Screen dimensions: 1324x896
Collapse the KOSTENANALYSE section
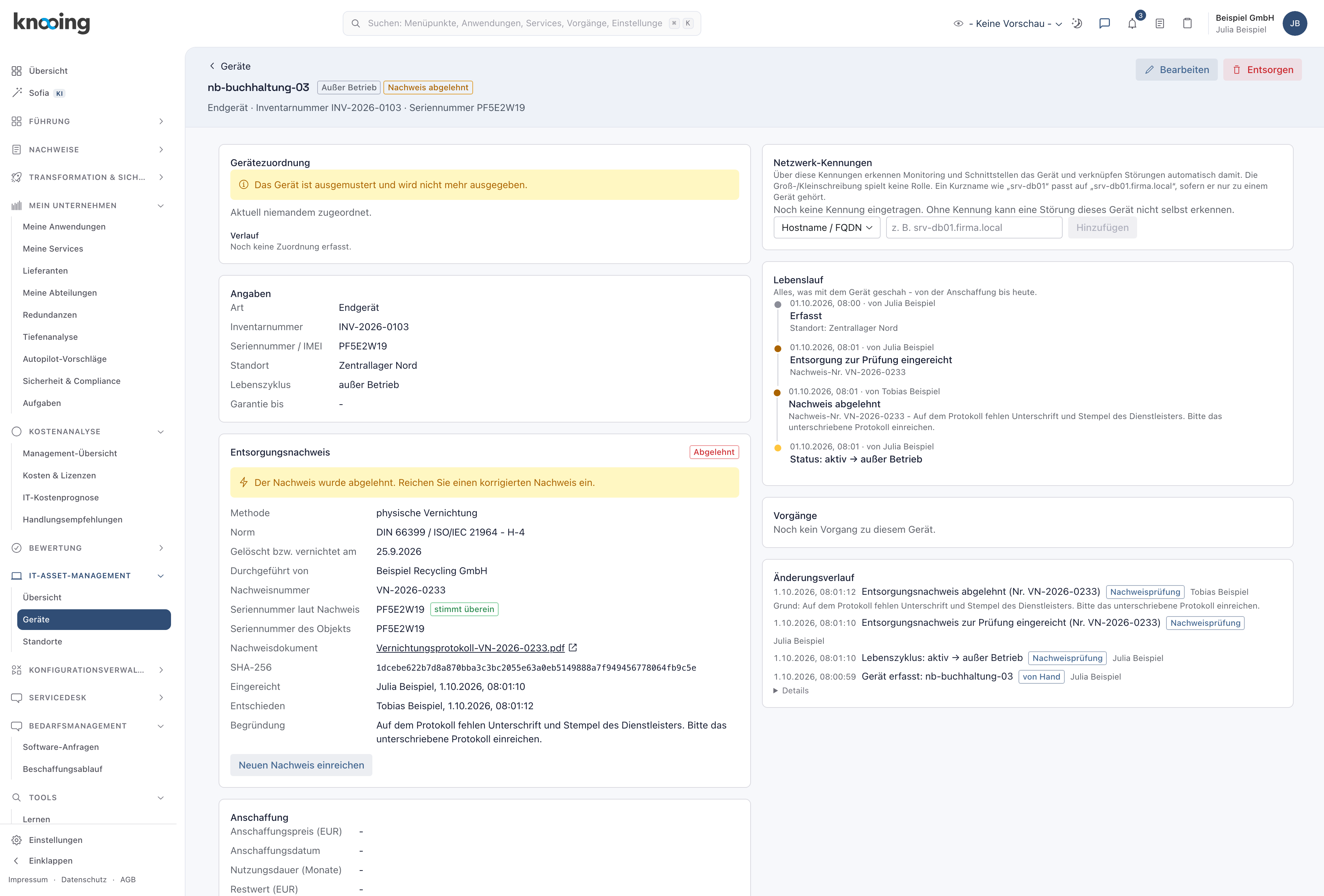(x=88, y=431)
